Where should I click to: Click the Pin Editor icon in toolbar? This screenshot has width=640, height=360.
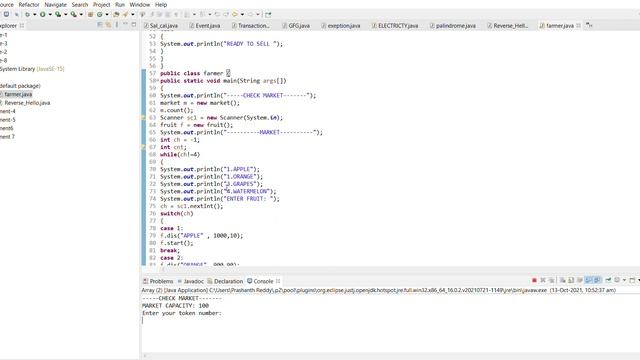pyautogui.click(x=268, y=14)
